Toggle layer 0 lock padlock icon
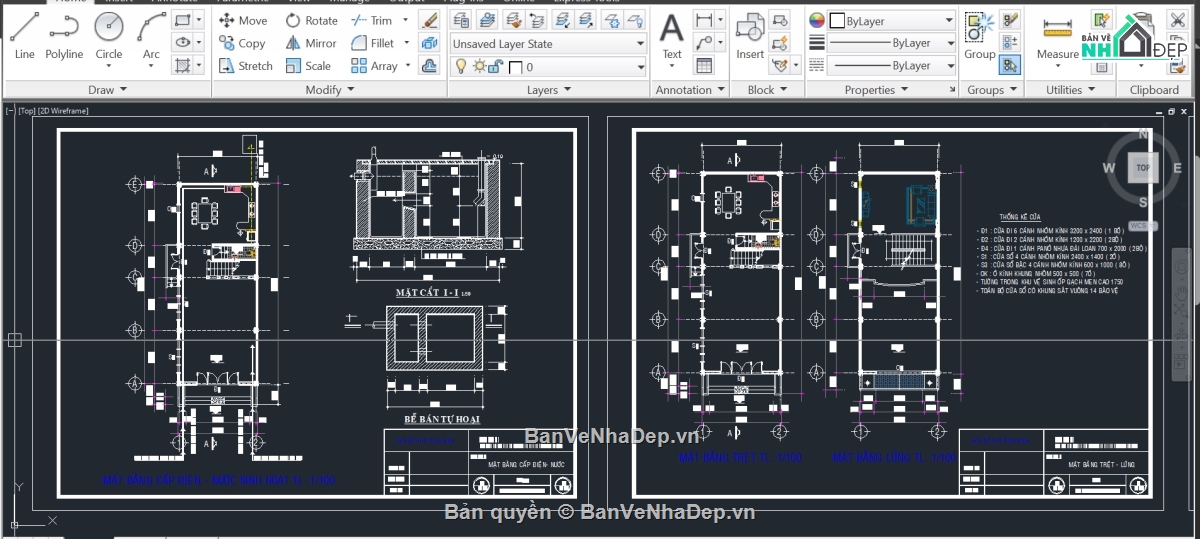 pos(497,66)
